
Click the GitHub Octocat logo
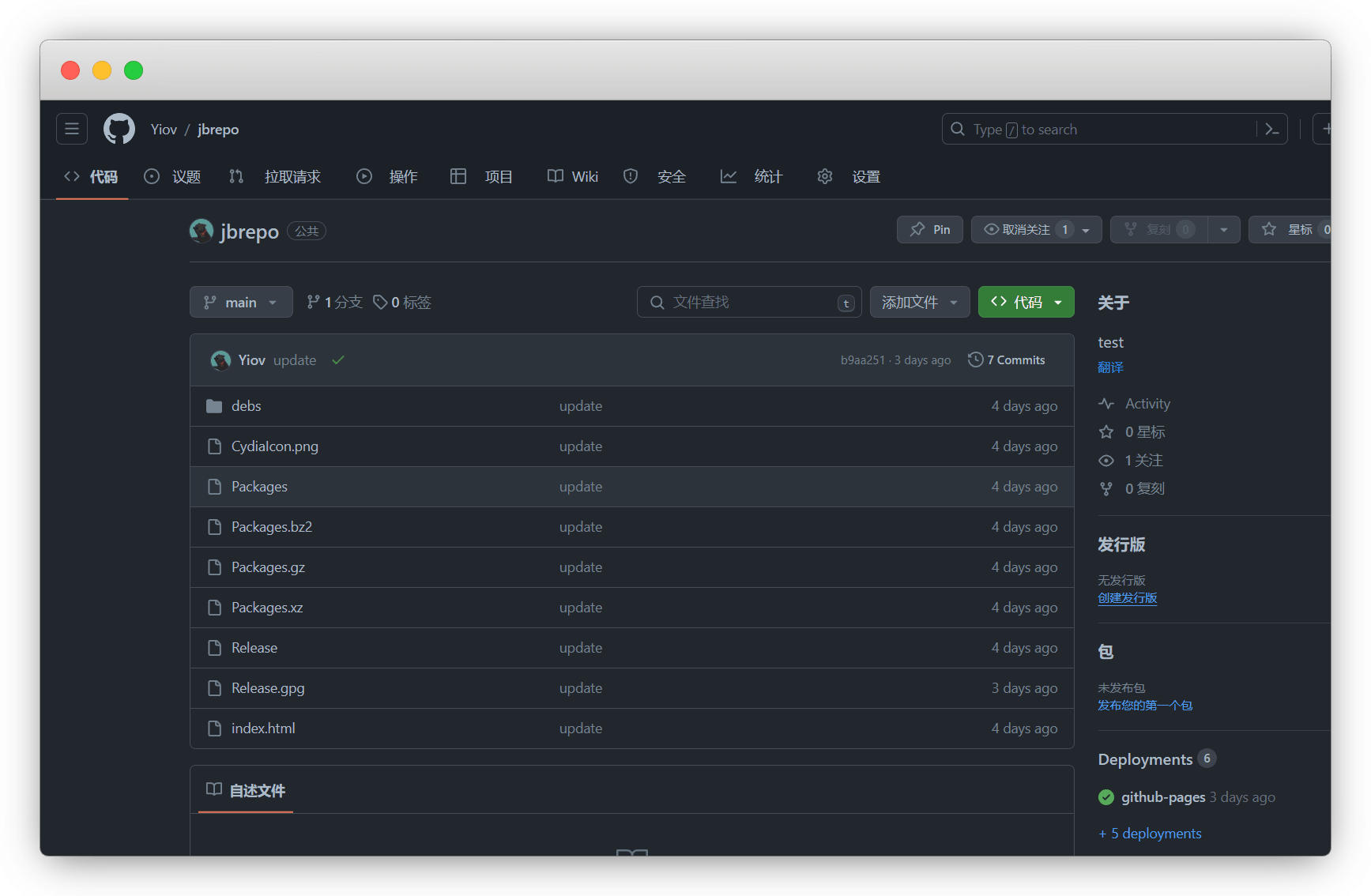click(119, 129)
